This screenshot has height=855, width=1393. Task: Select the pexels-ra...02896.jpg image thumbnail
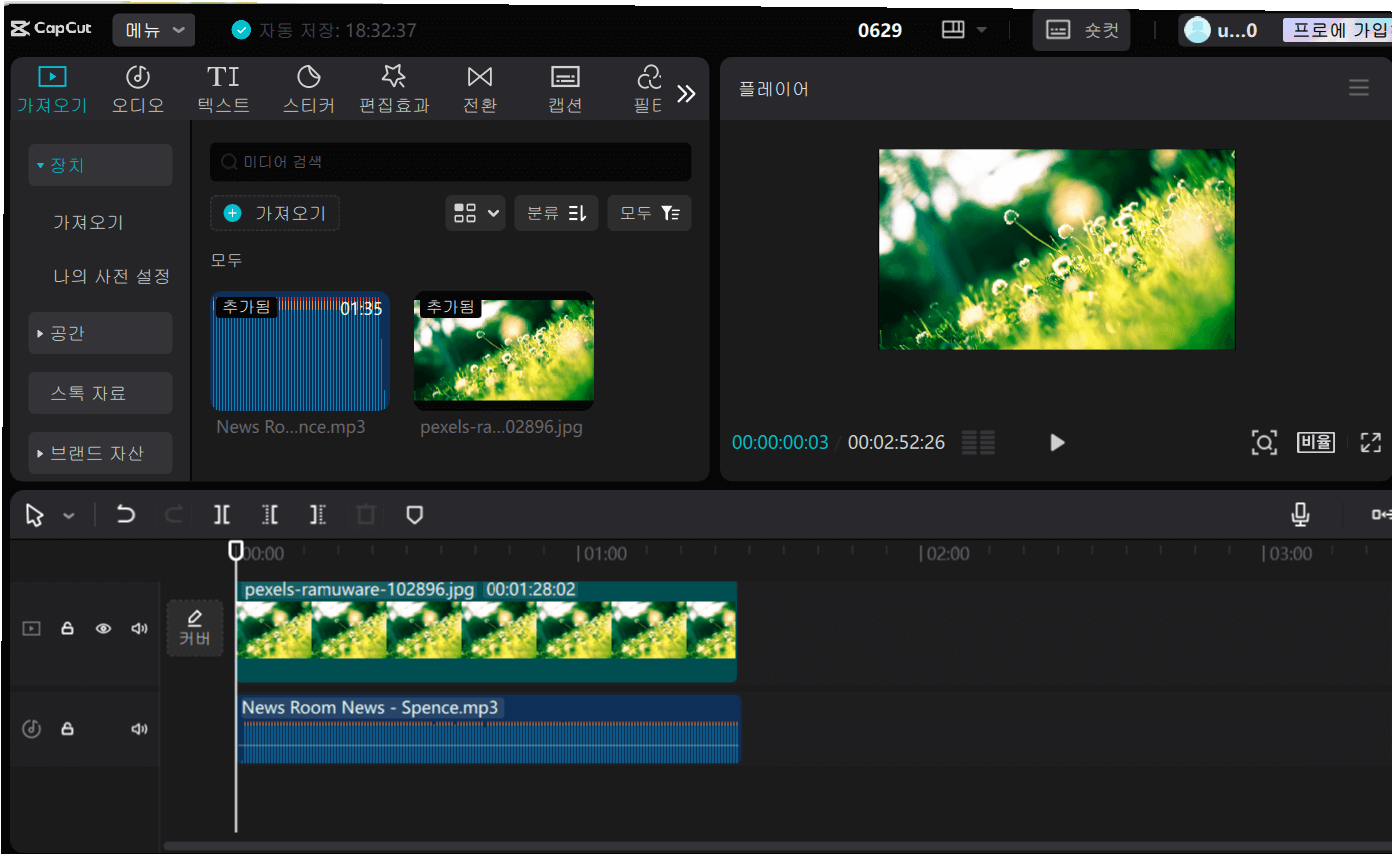[x=504, y=351]
